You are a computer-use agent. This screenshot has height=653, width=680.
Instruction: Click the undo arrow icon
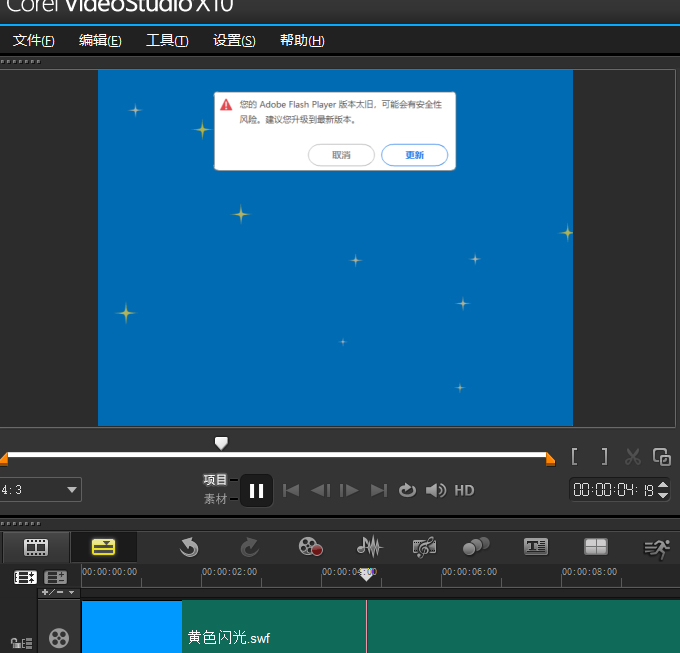189,547
